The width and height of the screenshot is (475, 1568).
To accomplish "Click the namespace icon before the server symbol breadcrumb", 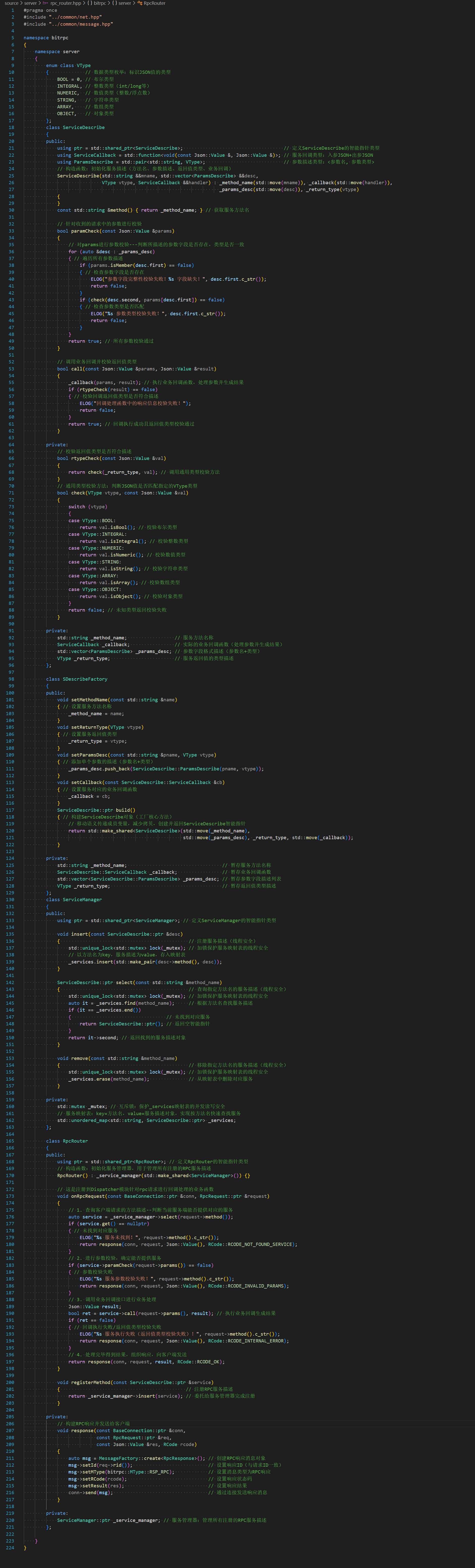I will coord(114,3).
